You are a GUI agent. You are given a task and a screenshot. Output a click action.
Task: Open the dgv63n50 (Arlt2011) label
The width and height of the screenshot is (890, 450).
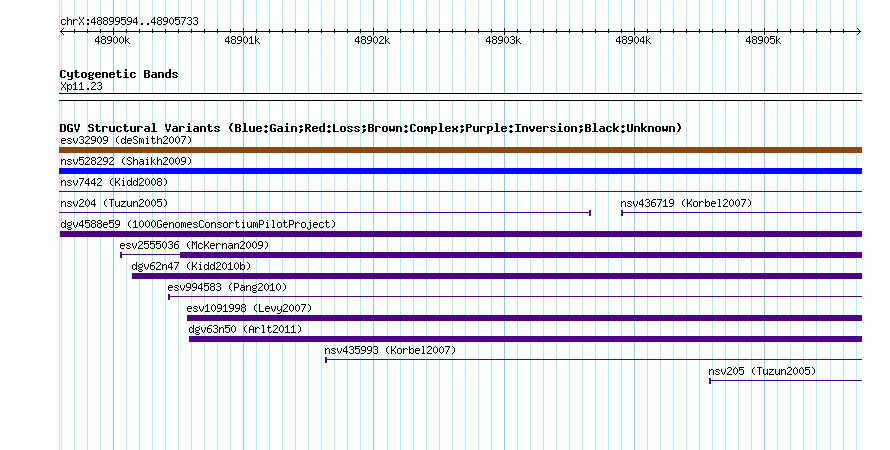point(245,329)
